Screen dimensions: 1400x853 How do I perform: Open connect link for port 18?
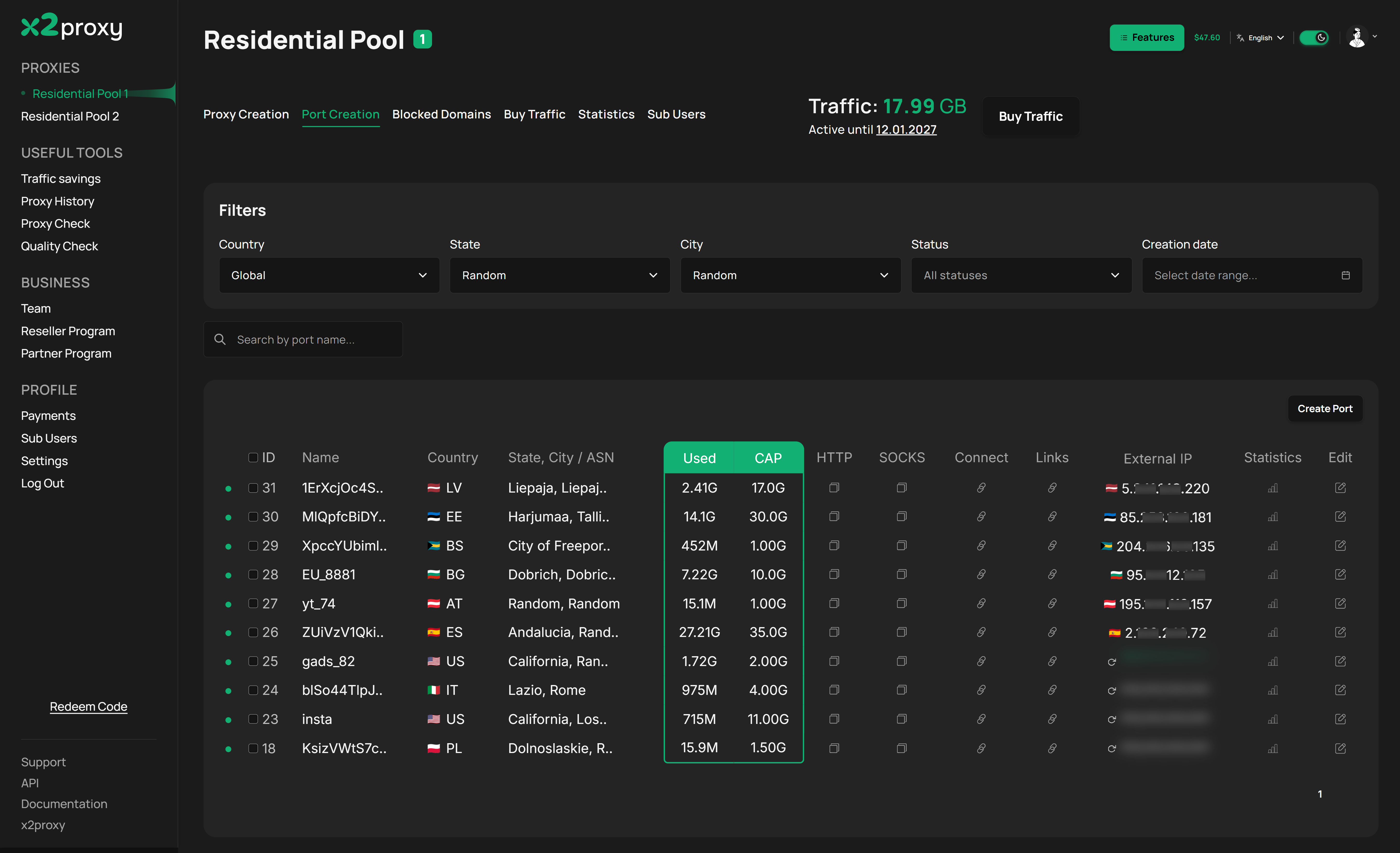click(981, 748)
